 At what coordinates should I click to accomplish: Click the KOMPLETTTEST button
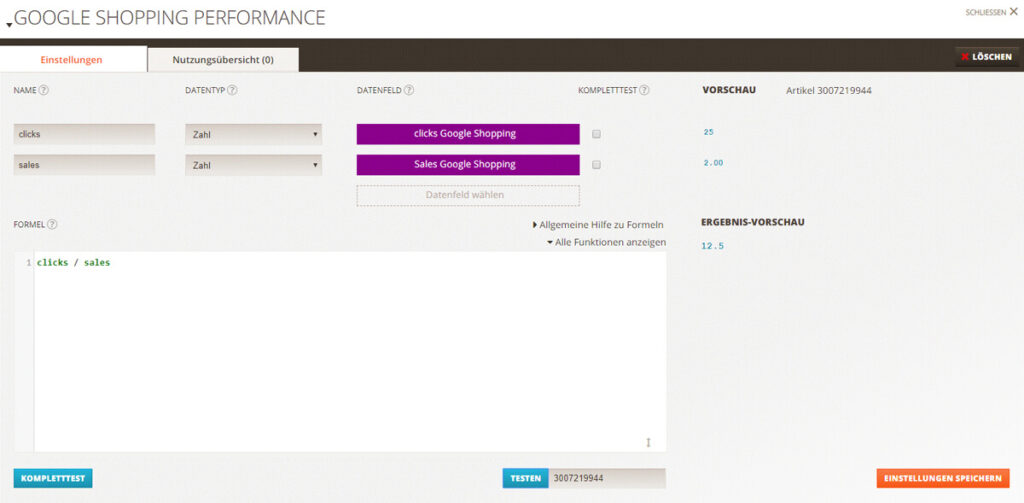[x=53, y=478]
